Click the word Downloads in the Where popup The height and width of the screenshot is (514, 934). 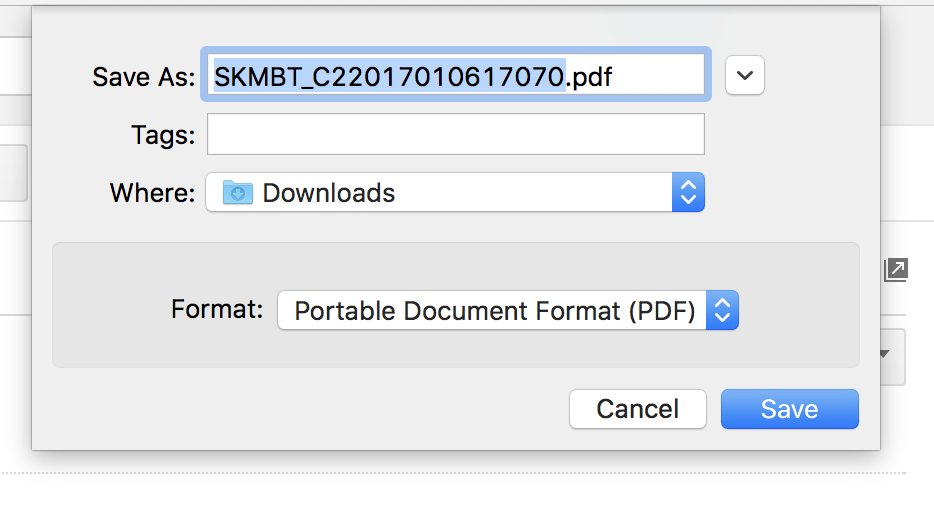pos(329,193)
